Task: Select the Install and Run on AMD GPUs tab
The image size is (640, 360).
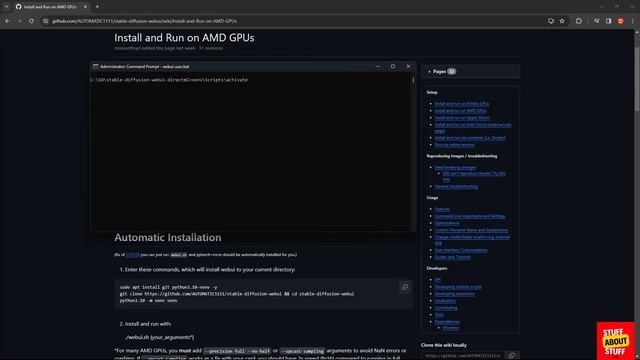Action: (50, 7)
